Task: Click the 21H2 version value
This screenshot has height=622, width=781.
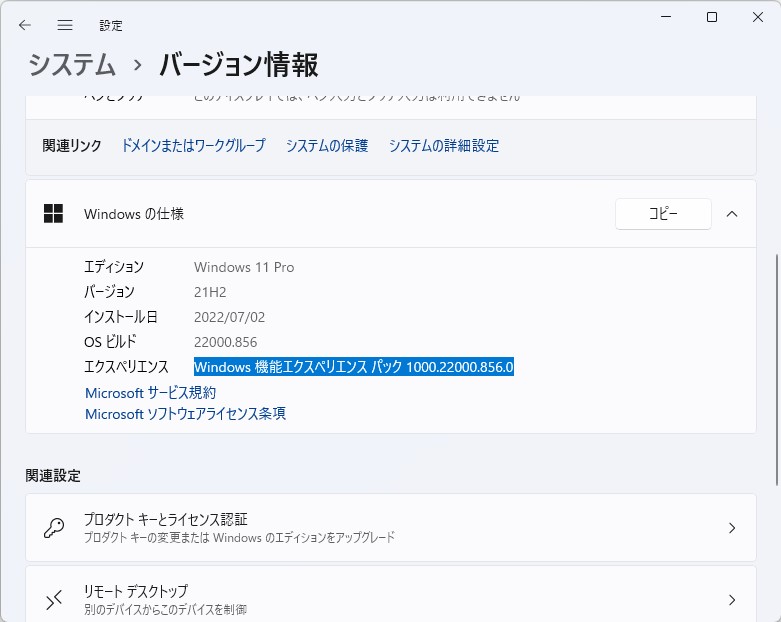Action: (210, 292)
